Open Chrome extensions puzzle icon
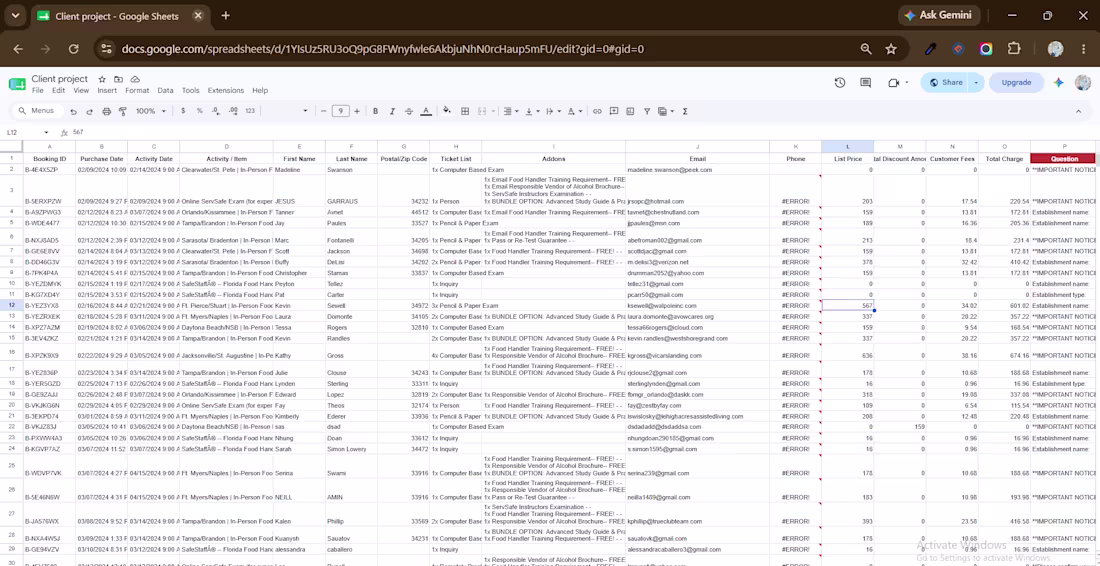 [x=1014, y=49]
